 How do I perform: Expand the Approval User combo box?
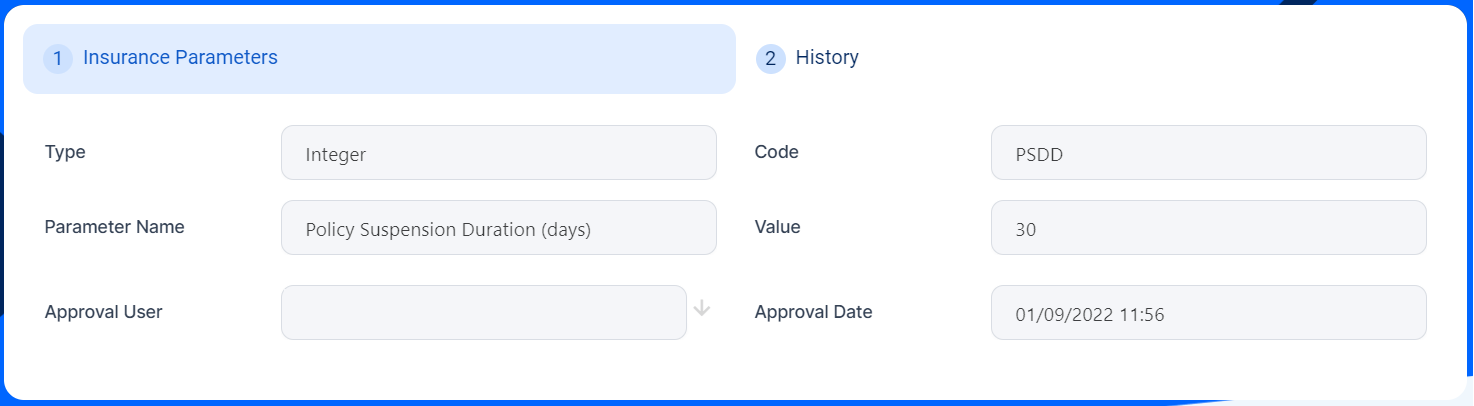tap(484, 312)
